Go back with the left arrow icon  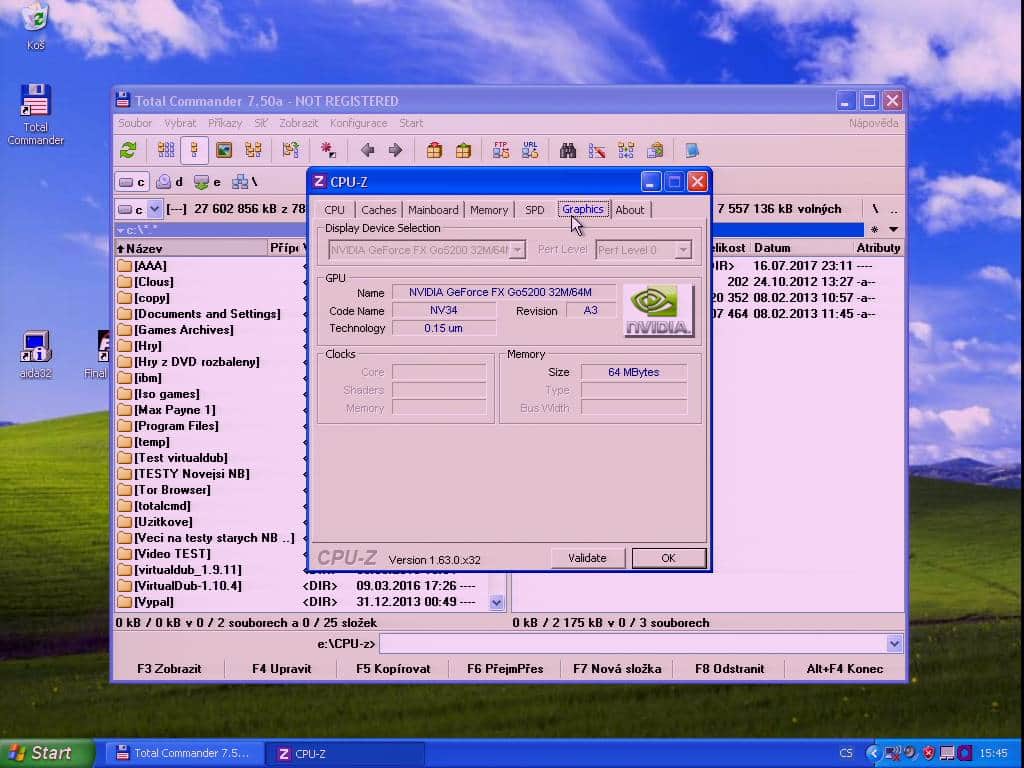[367, 150]
